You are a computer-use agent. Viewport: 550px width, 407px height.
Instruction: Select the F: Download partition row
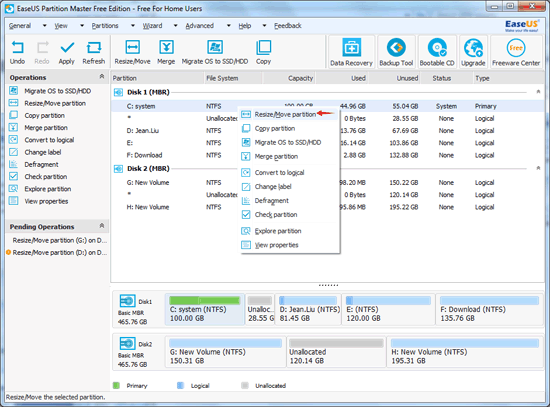[328, 155]
